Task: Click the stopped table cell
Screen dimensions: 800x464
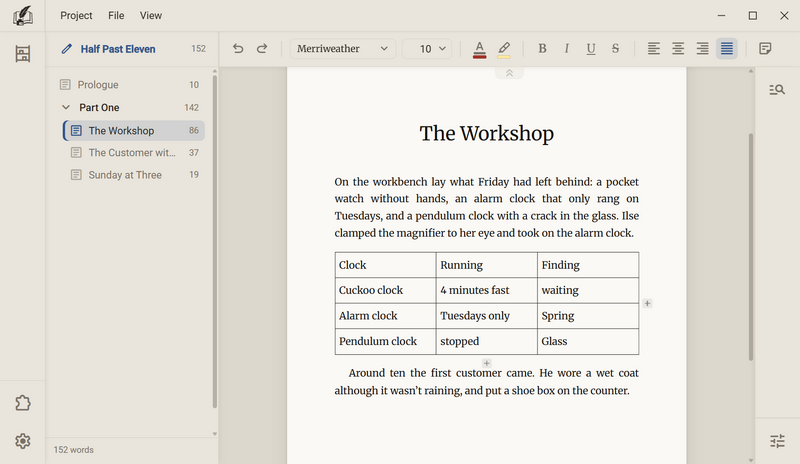Action: pyautogui.click(x=486, y=341)
